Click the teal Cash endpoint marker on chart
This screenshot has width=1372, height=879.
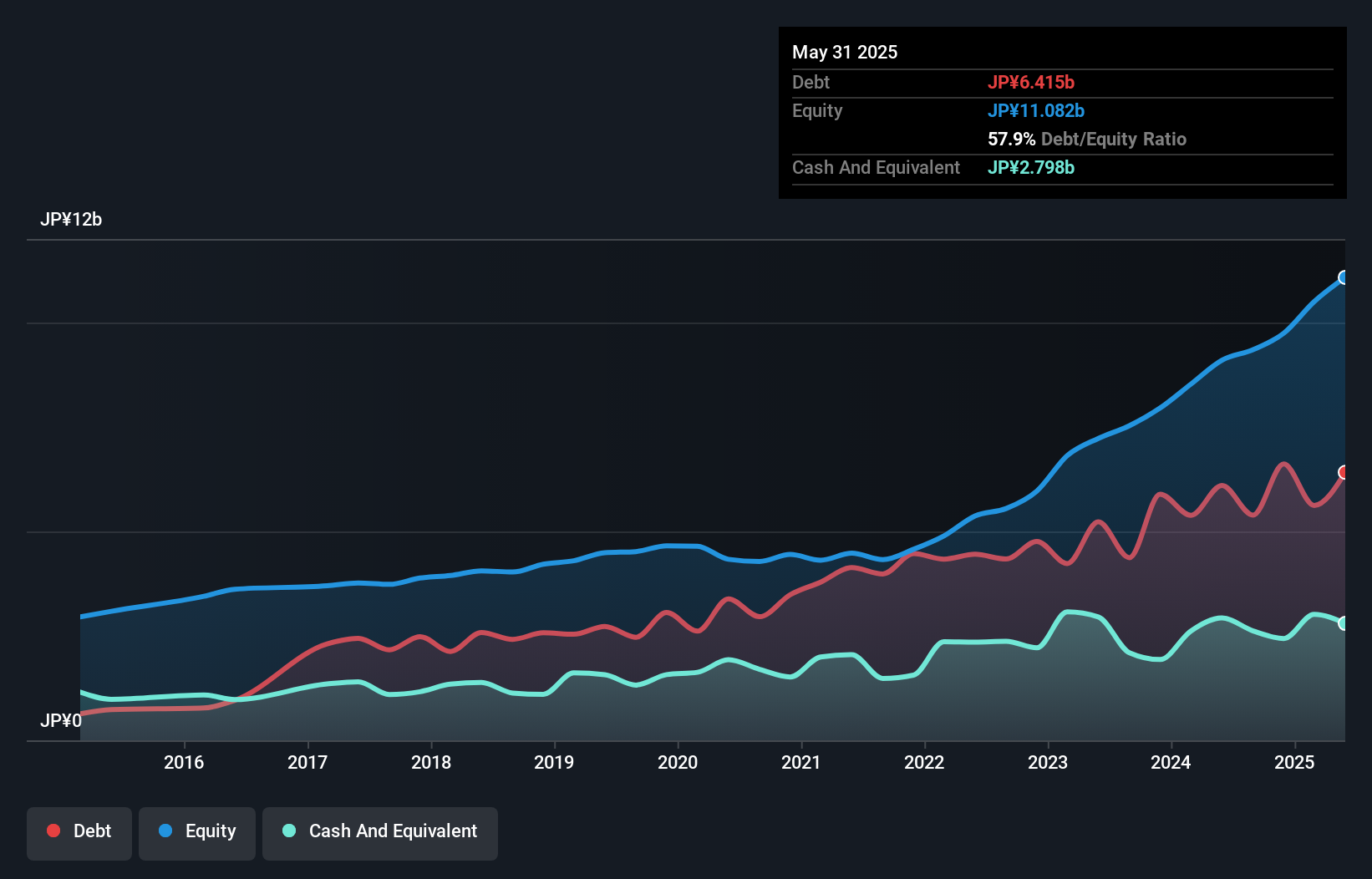coord(1344,623)
